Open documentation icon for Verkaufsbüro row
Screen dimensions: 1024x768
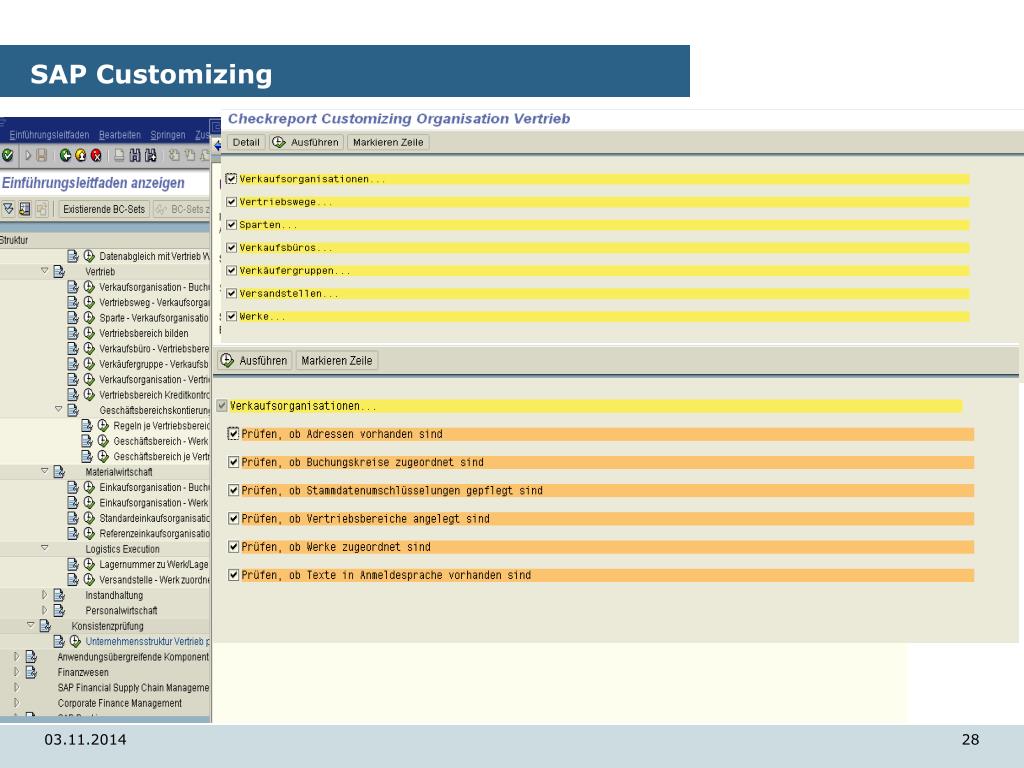[73, 348]
